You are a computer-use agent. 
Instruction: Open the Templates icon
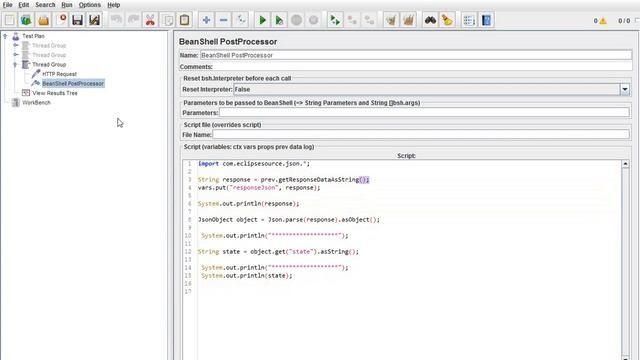click(x=27, y=20)
